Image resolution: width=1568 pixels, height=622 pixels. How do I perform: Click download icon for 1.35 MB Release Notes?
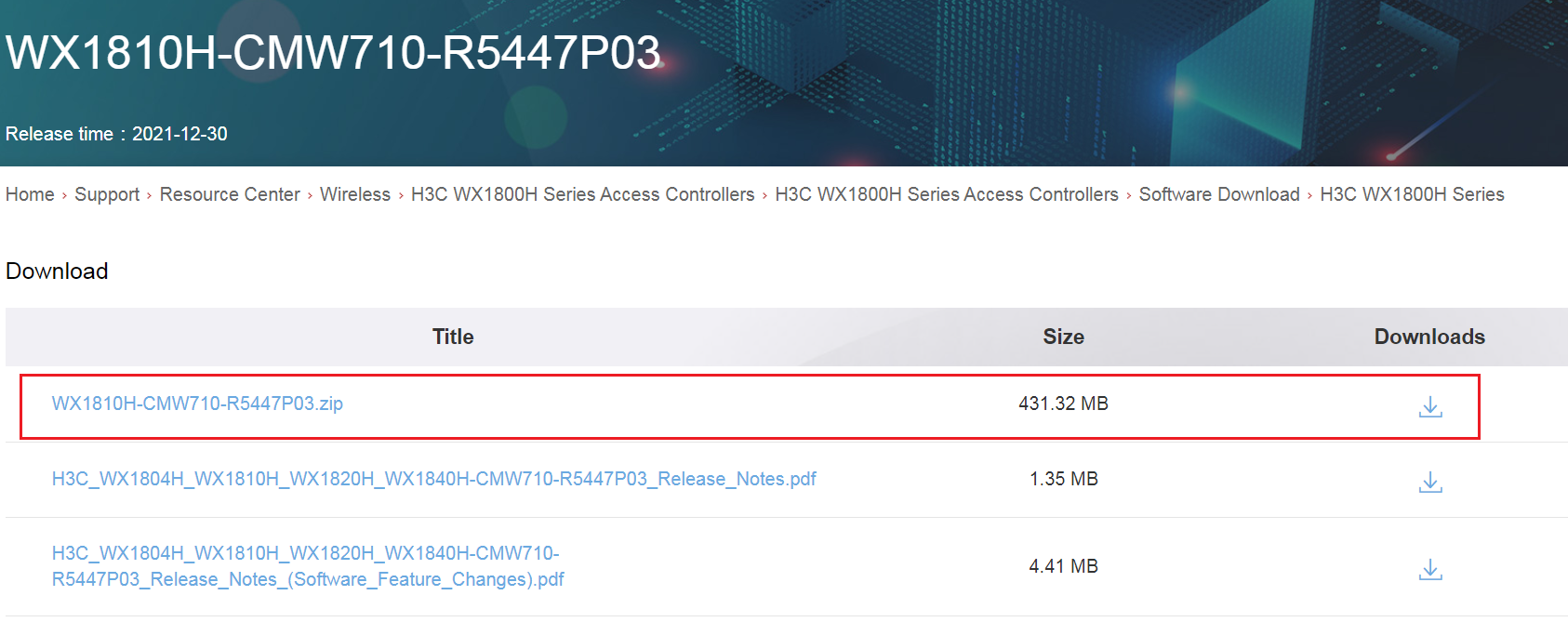click(1430, 483)
